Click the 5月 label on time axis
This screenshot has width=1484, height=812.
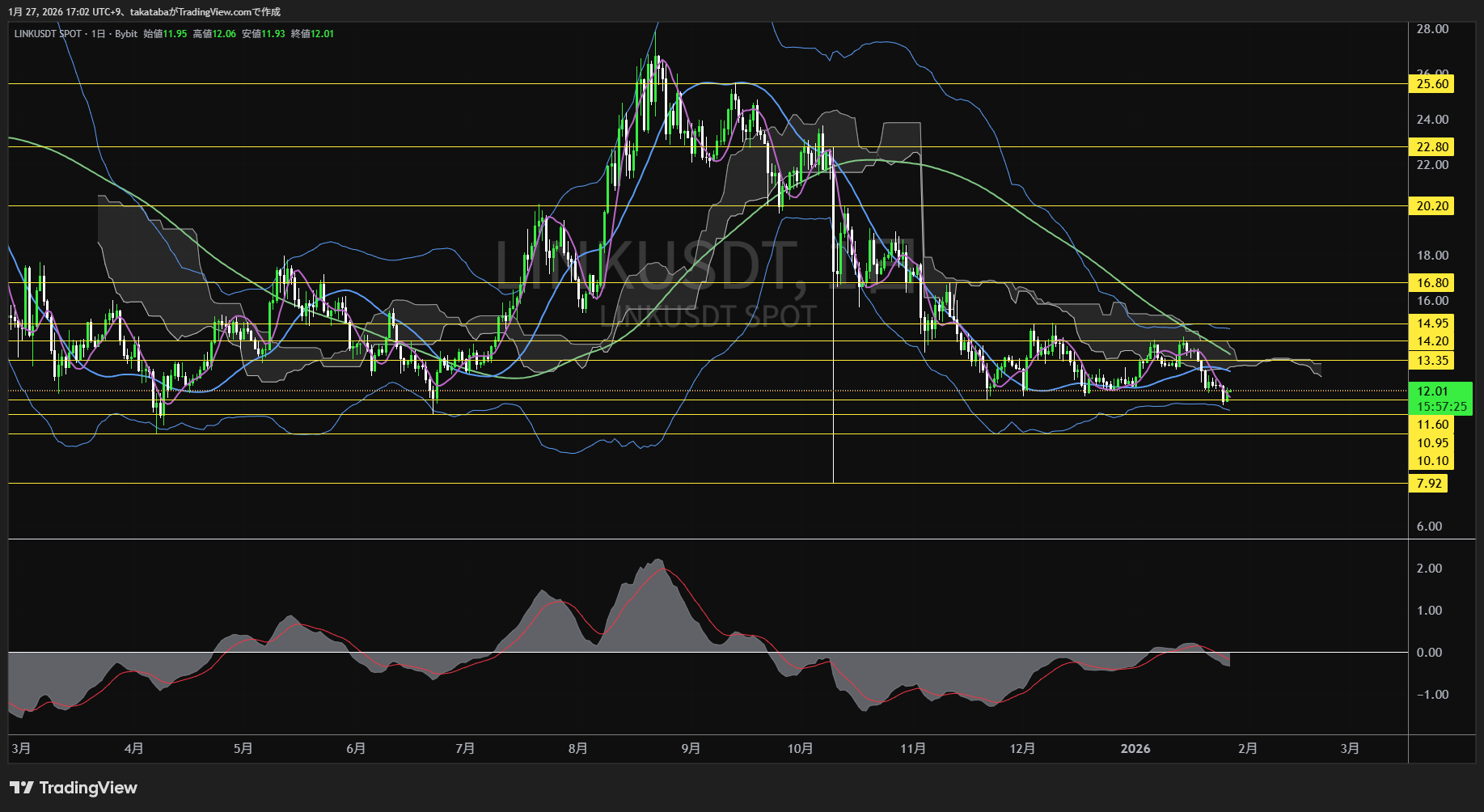243,749
